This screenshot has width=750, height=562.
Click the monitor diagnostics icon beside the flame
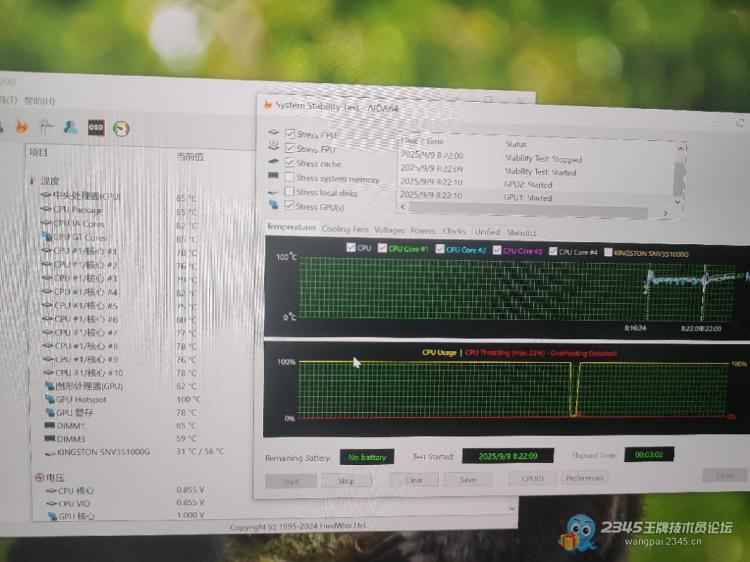[46, 126]
